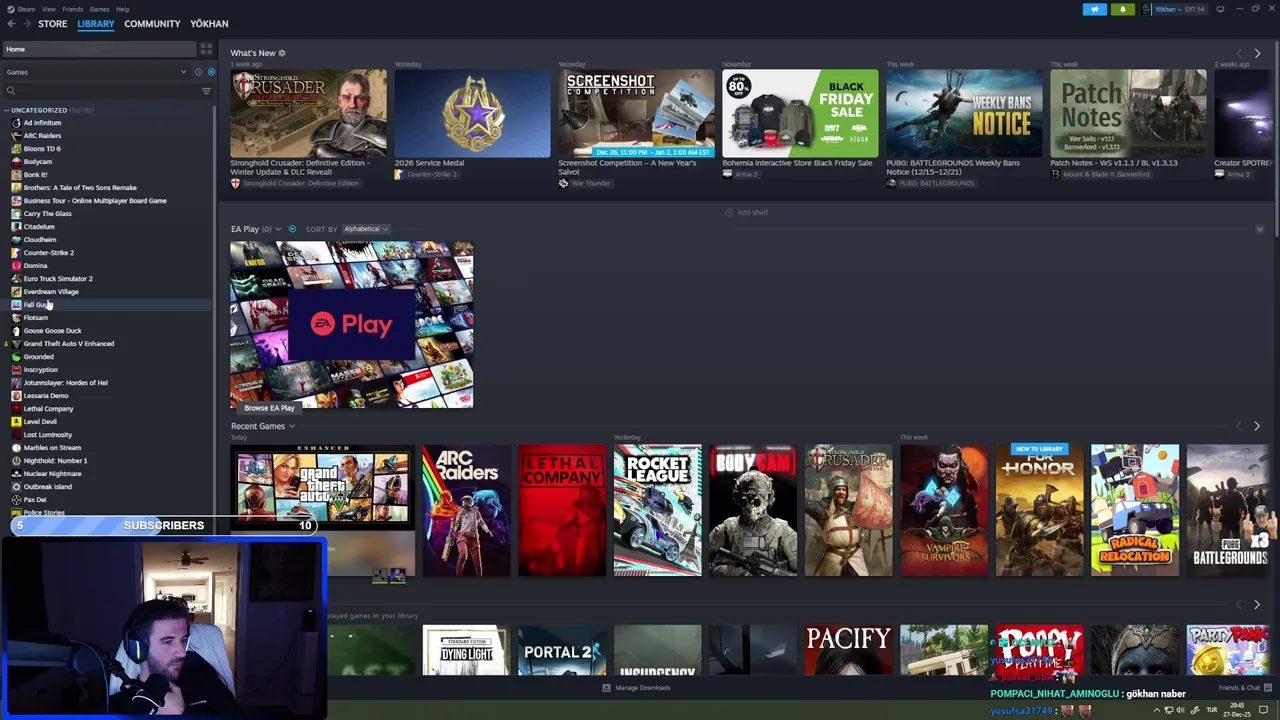Screen dimensions: 1280x720
Task: Open the YÖKHAN profile tab
Action: [x=209, y=24]
